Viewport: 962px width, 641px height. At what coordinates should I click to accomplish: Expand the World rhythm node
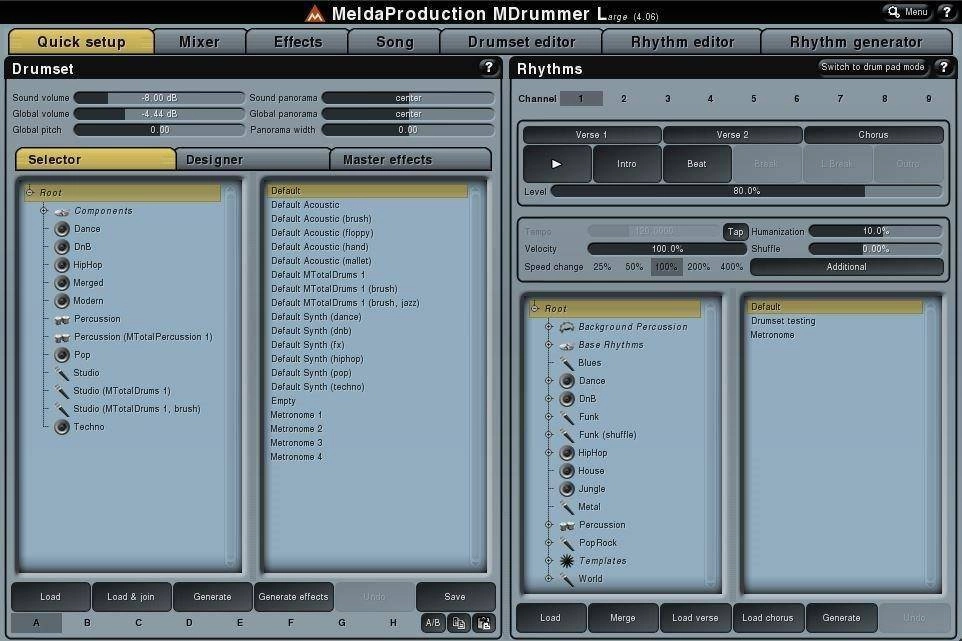tap(549, 578)
